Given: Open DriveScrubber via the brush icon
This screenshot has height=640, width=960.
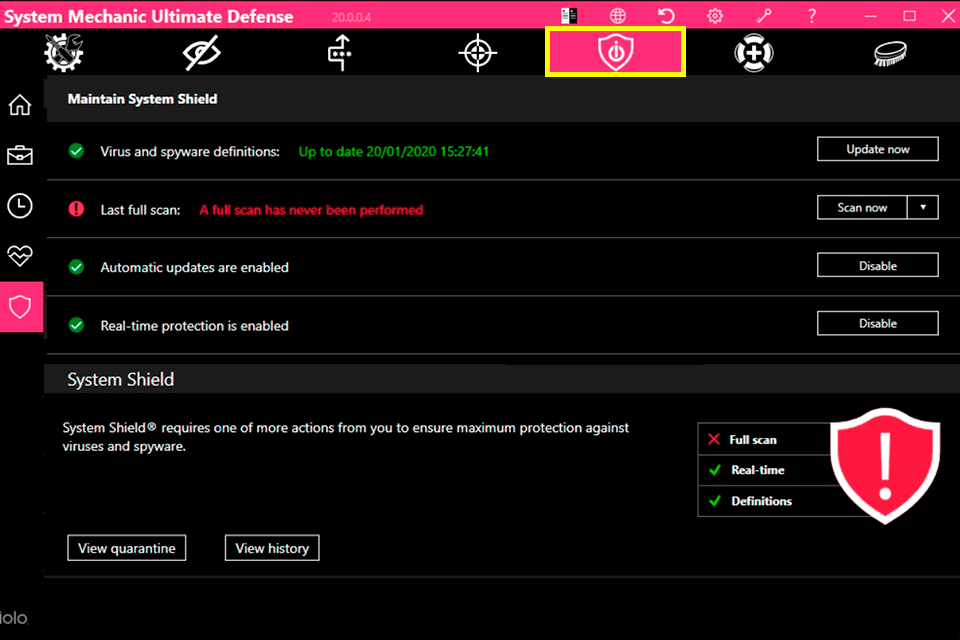Looking at the screenshot, I should (891, 52).
